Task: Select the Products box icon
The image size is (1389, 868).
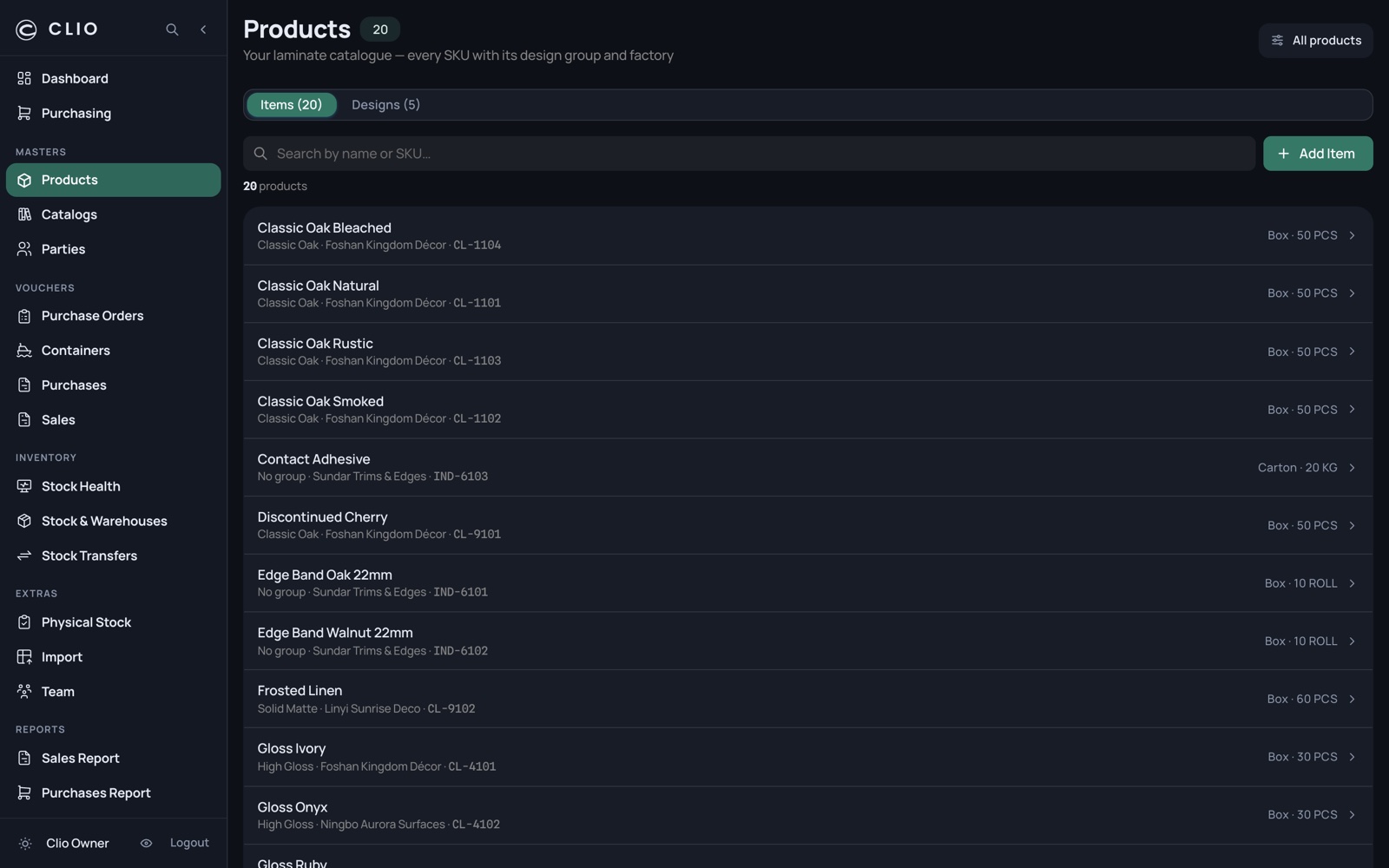Action: pos(24,181)
